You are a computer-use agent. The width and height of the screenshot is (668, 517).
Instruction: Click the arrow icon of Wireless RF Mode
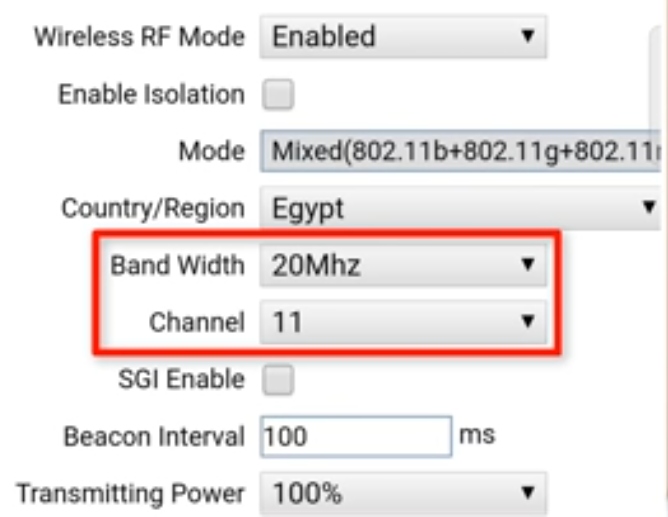pos(528,36)
